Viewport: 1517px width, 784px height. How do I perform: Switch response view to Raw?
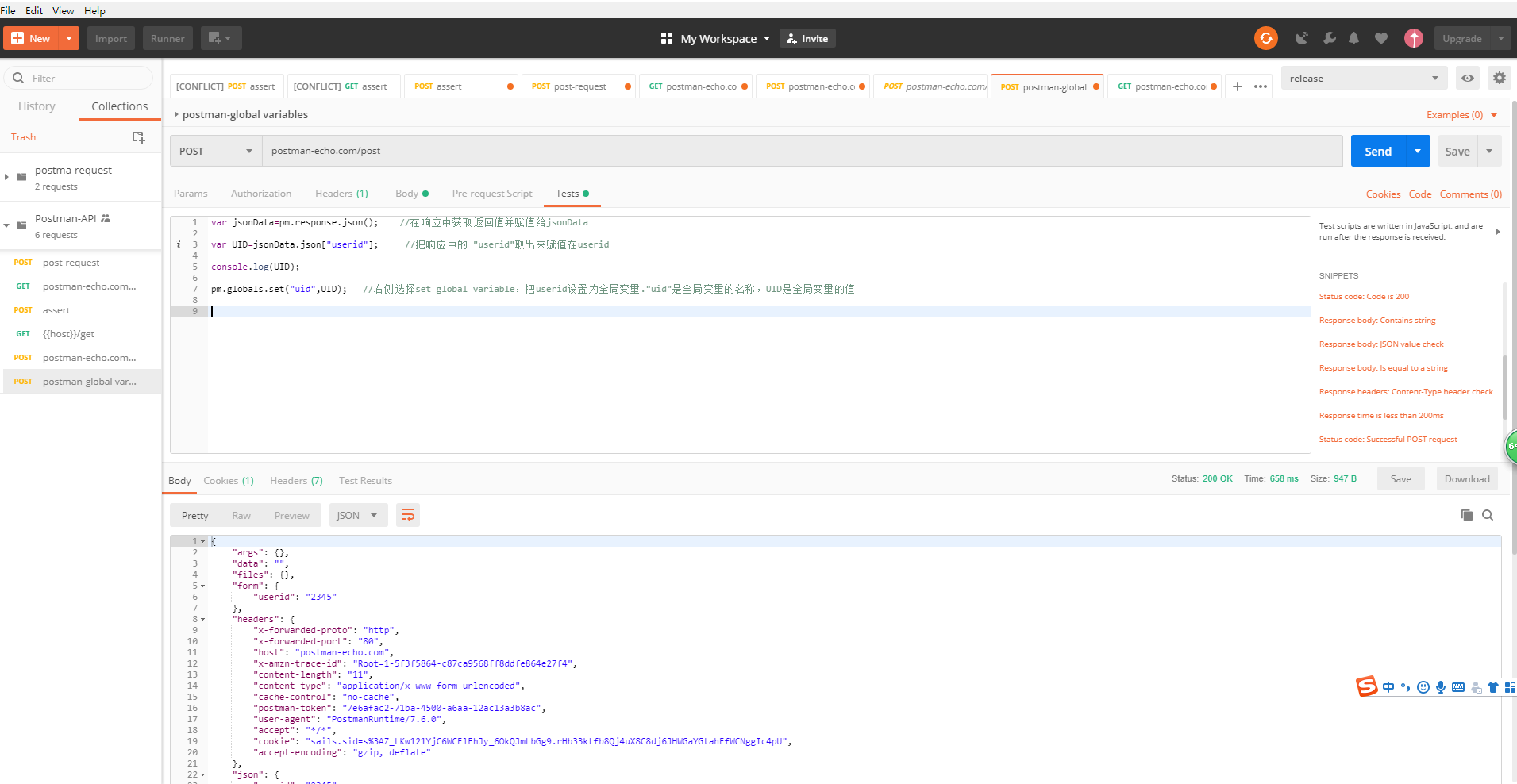[241, 516]
